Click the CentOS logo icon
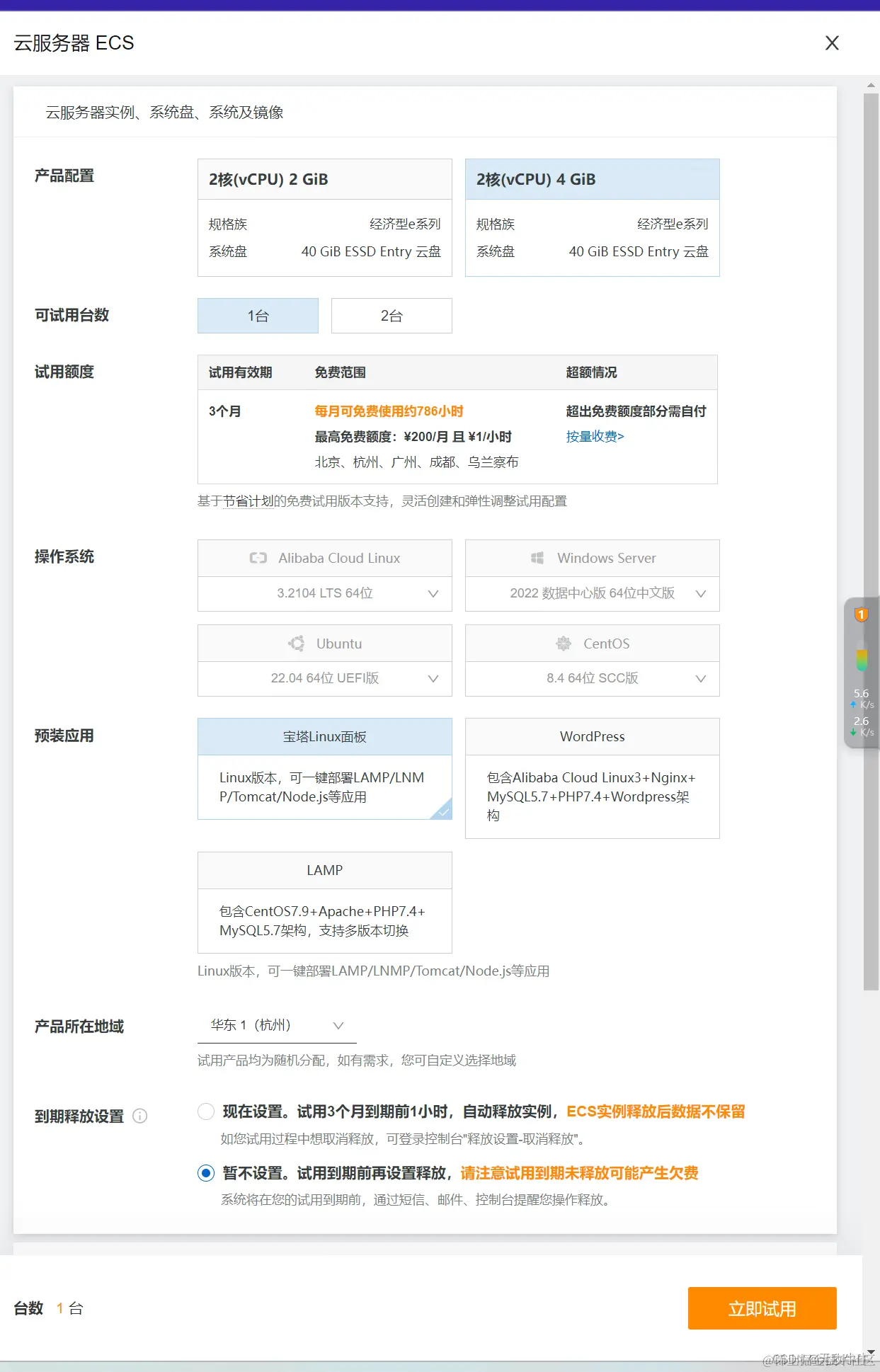 click(564, 644)
